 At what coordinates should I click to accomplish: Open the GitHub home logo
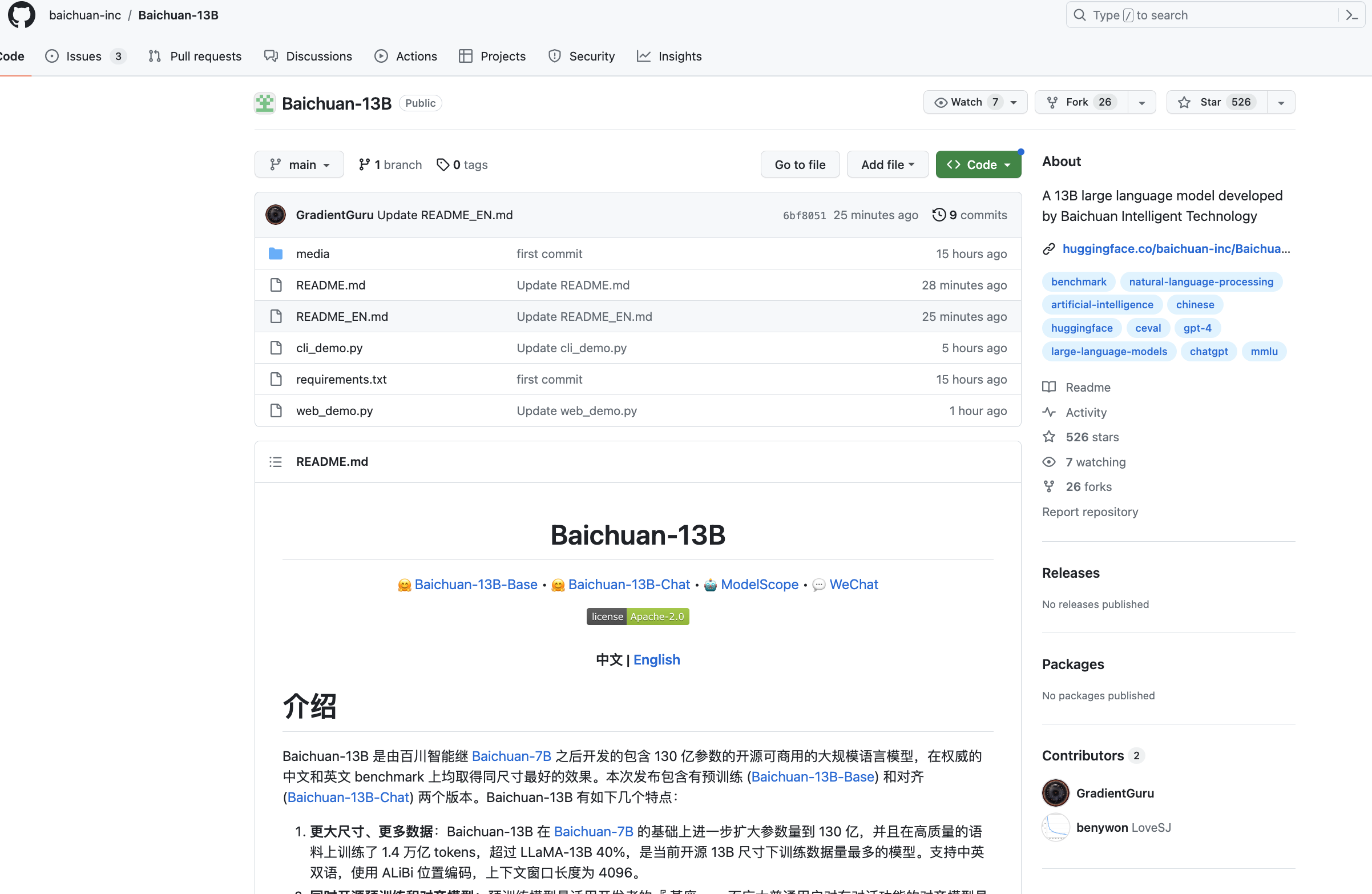click(x=21, y=14)
